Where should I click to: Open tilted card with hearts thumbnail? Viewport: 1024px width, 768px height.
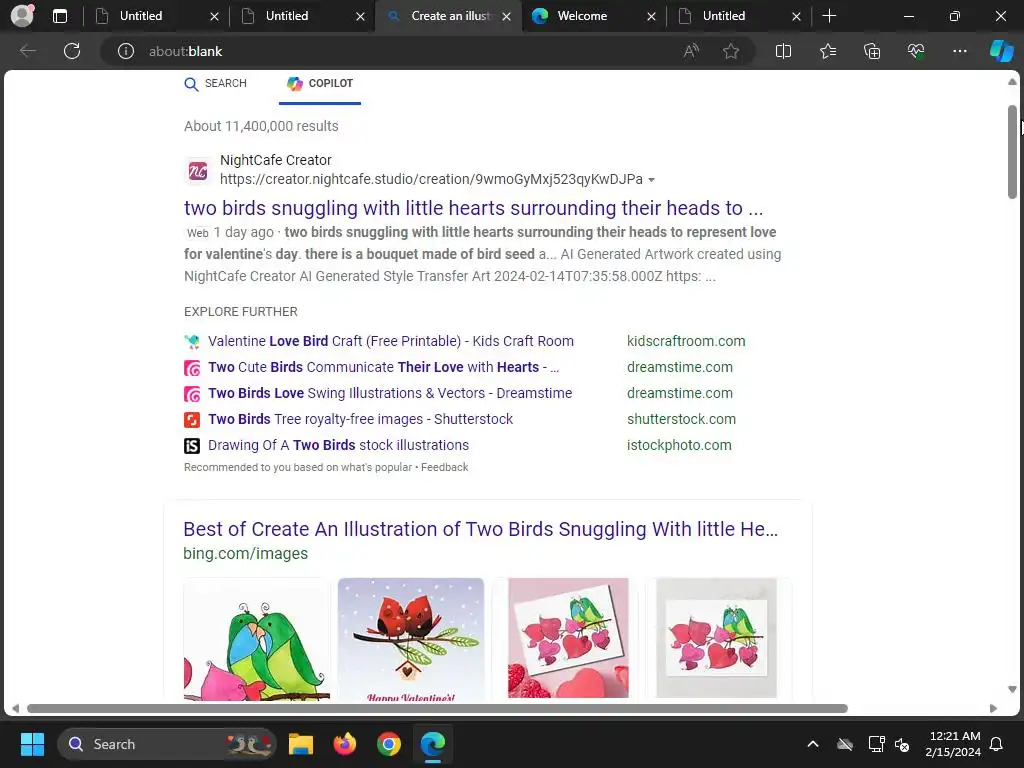568,638
